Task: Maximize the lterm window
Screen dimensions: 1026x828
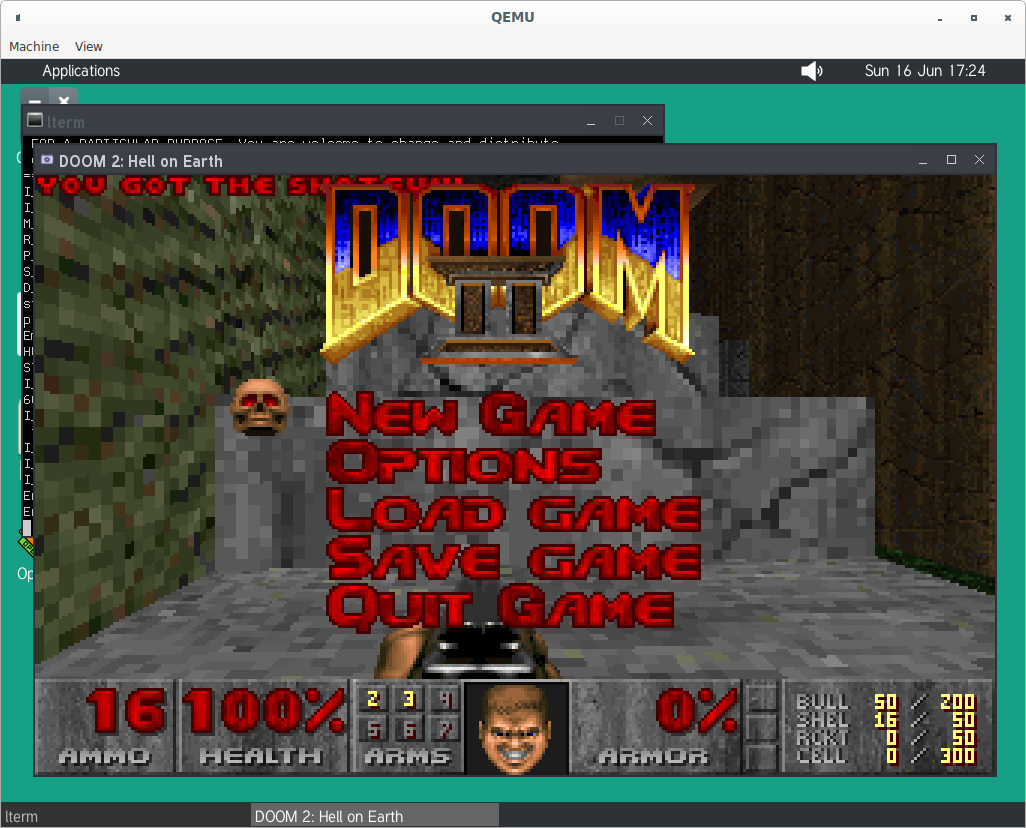Action: pyautogui.click(x=620, y=120)
